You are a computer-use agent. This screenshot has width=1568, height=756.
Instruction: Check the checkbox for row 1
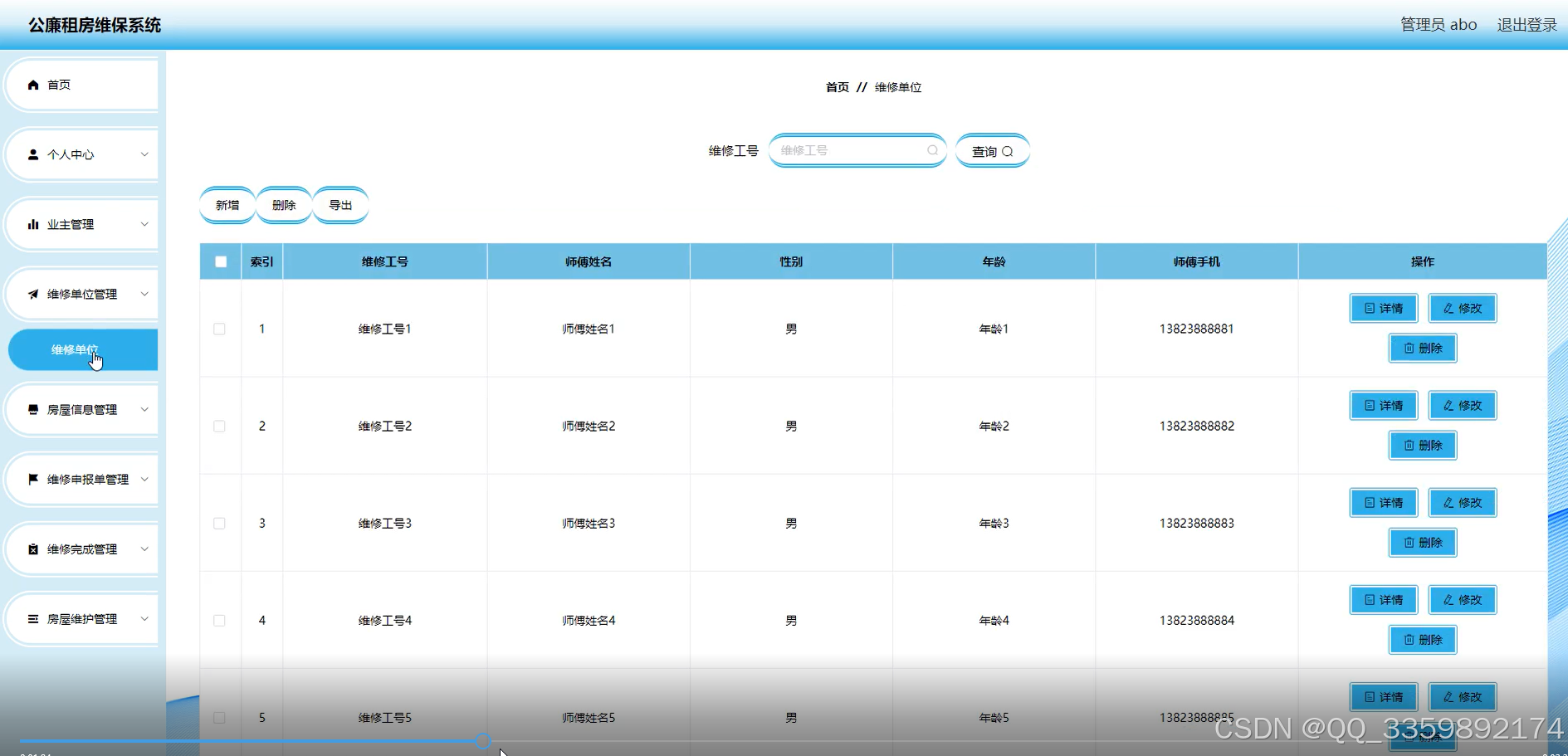[219, 329]
